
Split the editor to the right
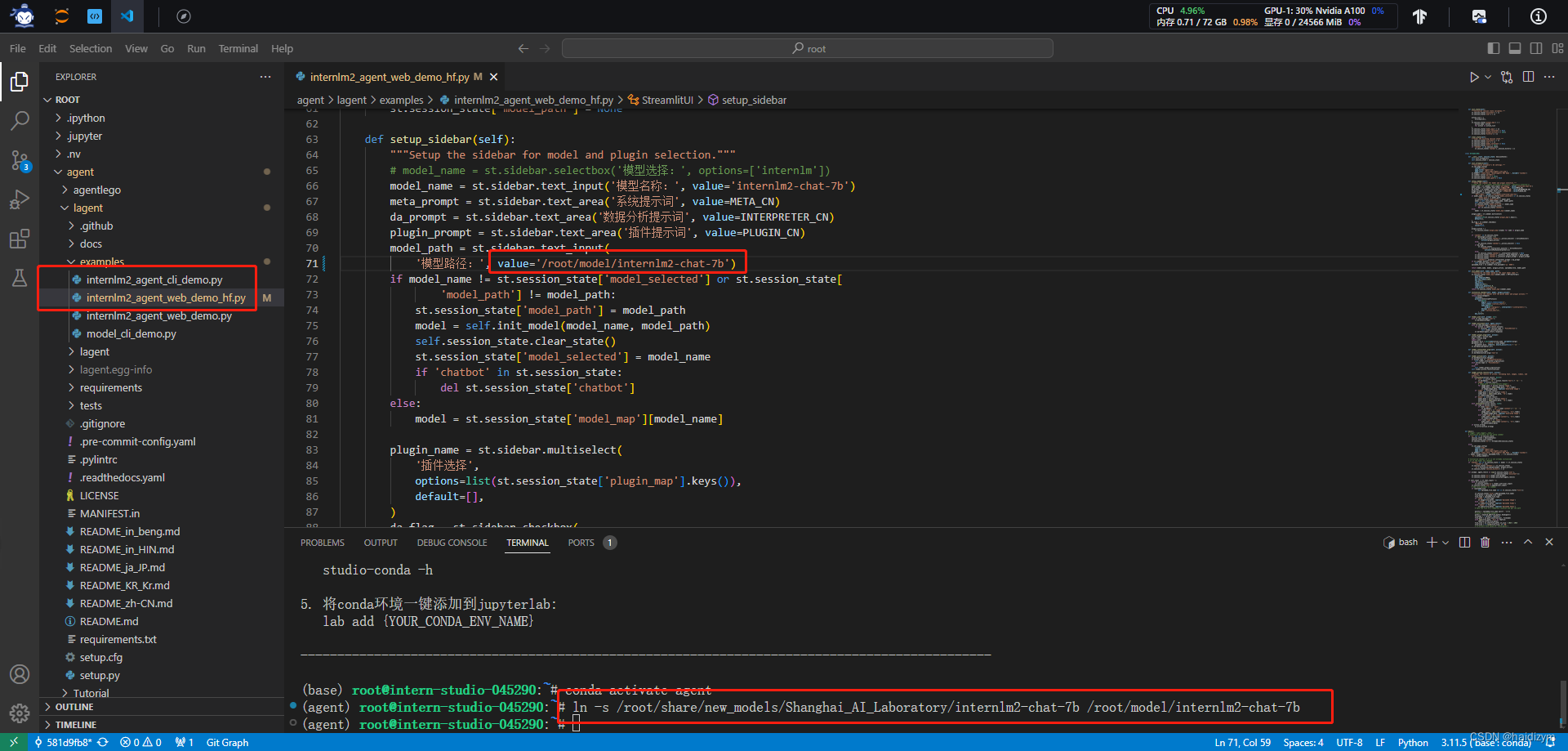pyautogui.click(x=1528, y=77)
